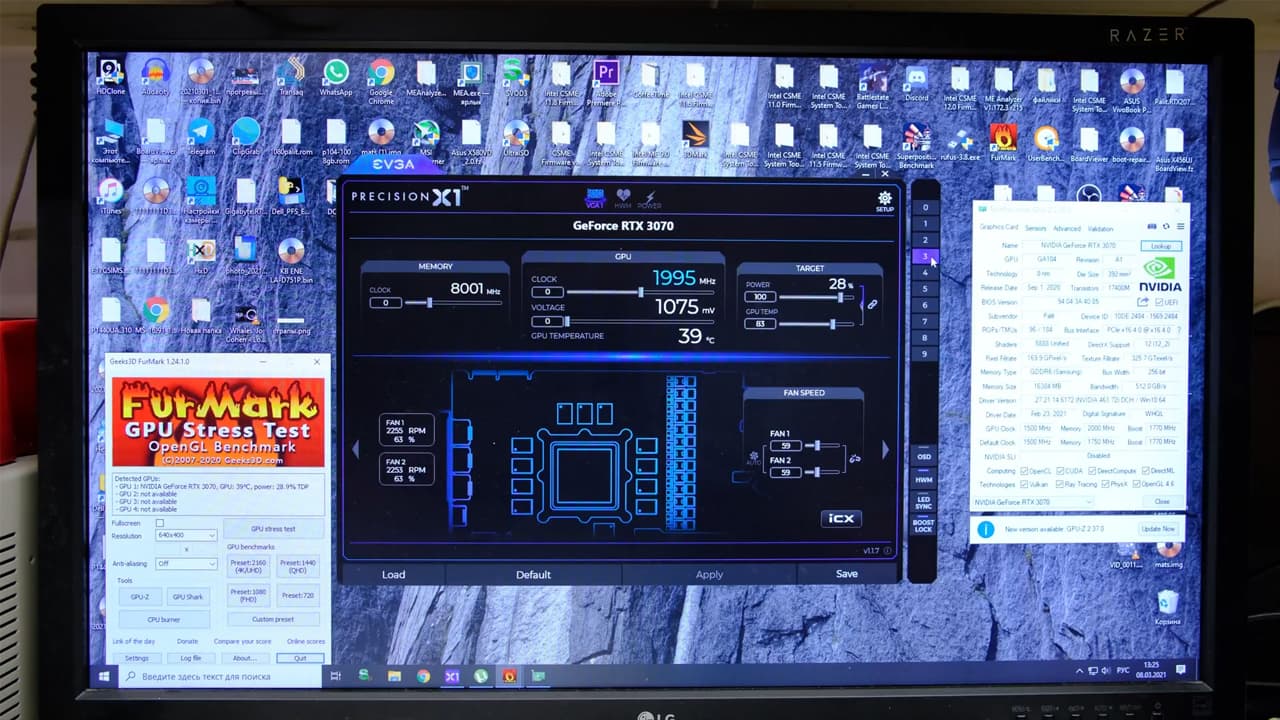This screenshot has width=1280, height=720.
Task: Select Precision X1 profile 5
Action: (925, 289)
